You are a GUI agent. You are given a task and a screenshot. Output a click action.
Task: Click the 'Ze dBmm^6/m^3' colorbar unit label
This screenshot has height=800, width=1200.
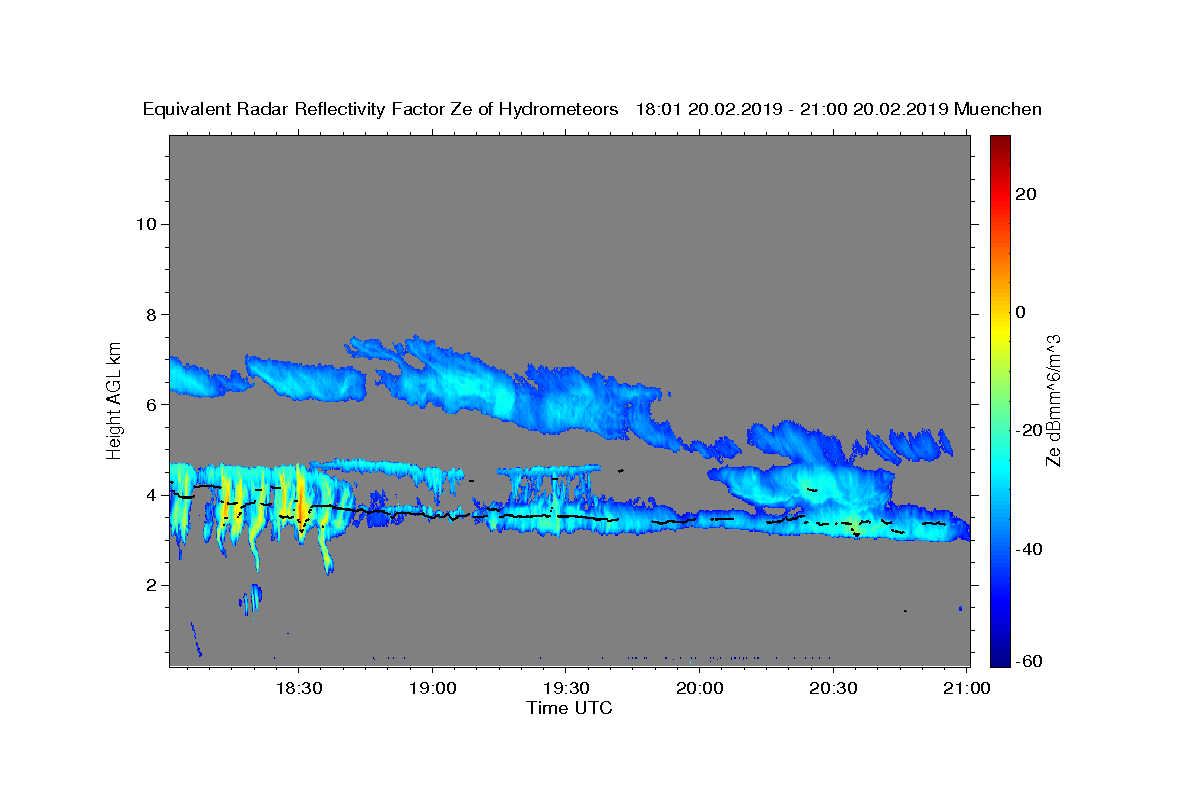coord(1054,400)
